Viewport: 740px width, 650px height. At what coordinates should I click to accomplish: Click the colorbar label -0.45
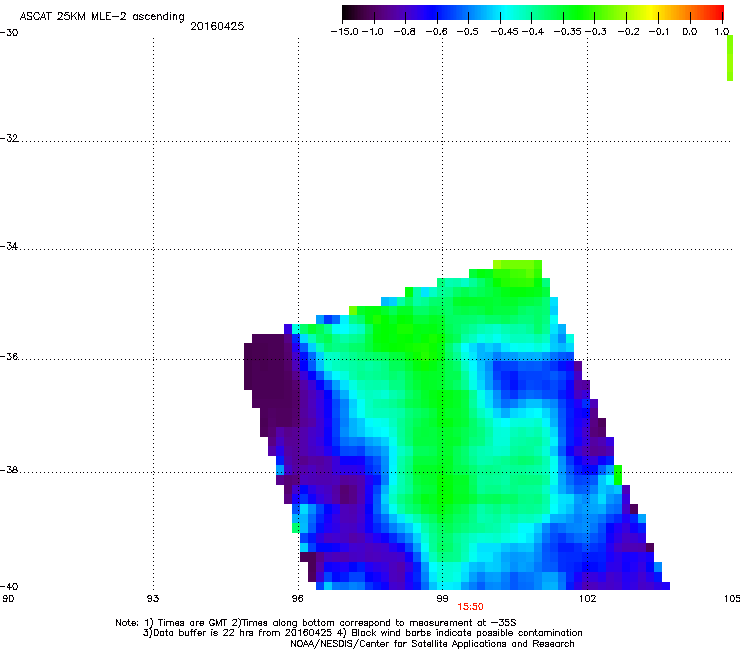click(x=504, y=32)
